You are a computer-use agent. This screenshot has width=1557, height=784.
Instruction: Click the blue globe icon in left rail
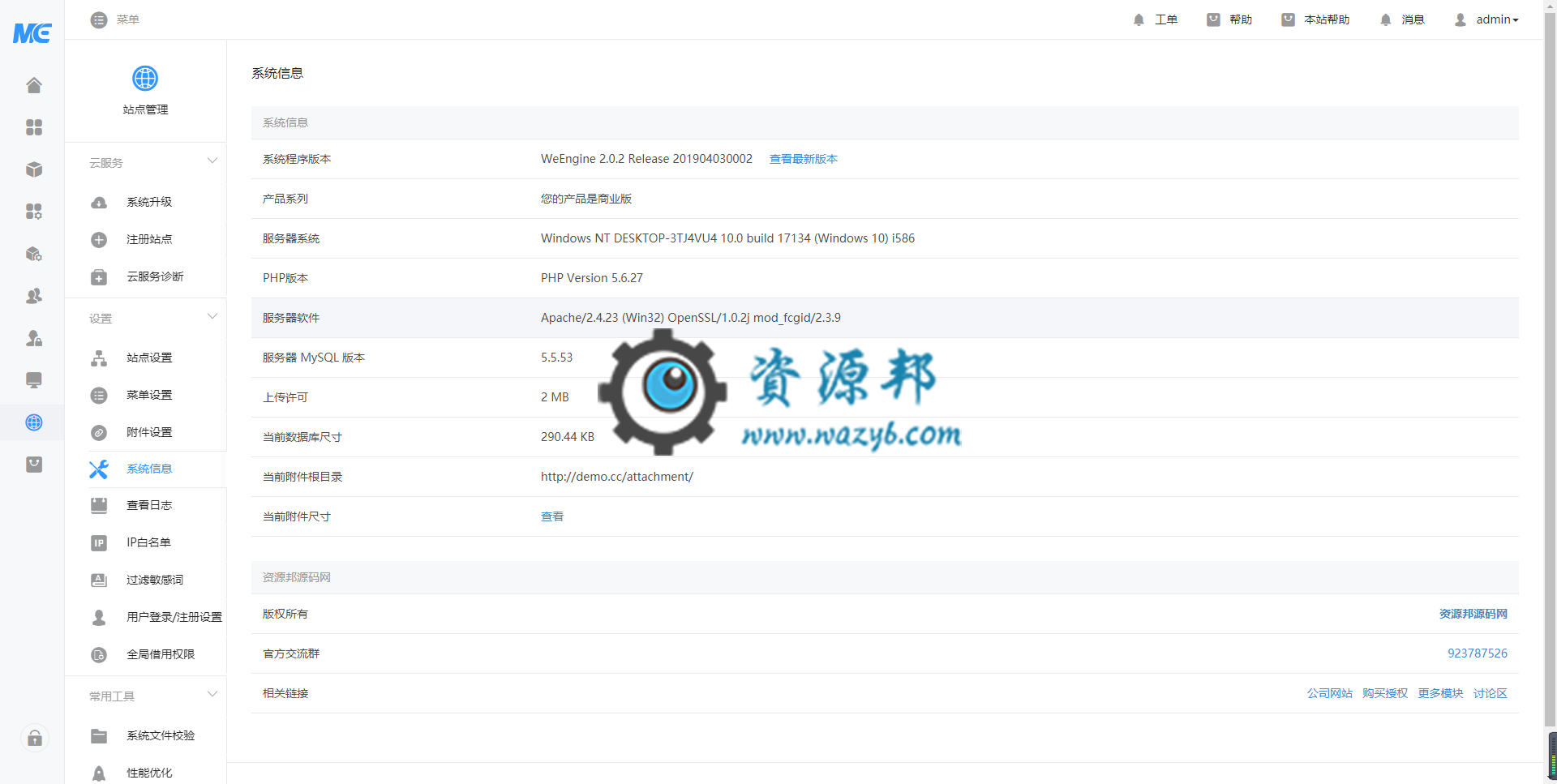(34, 422)
